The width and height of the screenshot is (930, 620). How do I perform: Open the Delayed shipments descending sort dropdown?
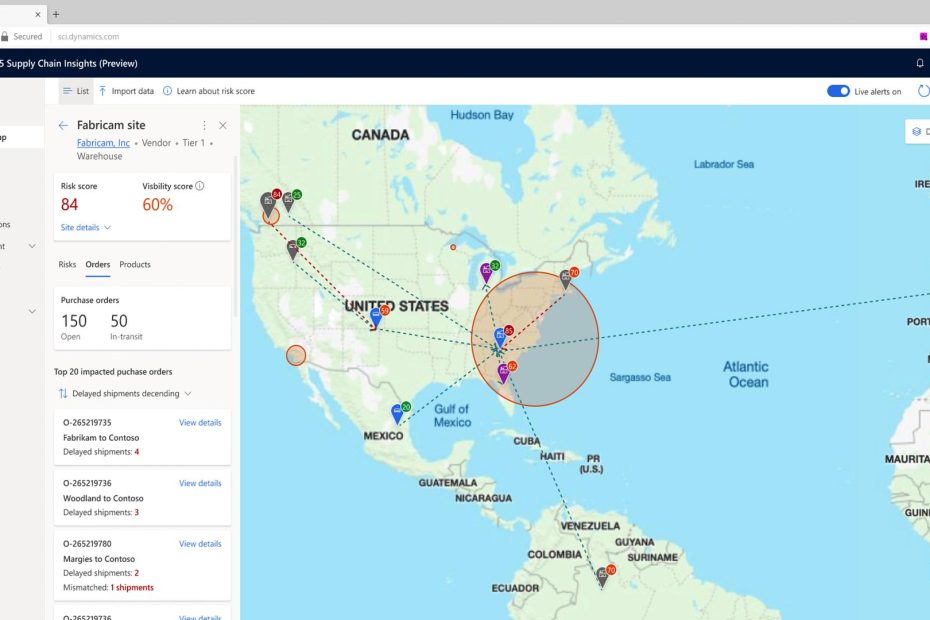(x=124, y=394)
